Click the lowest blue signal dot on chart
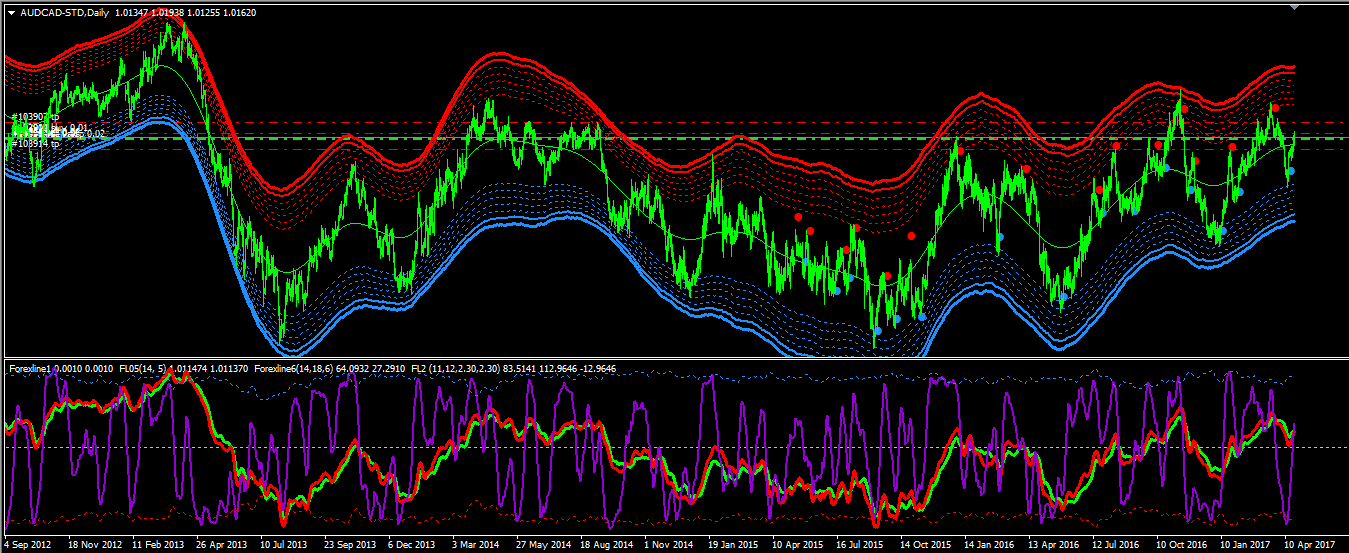 click(877, 331)
